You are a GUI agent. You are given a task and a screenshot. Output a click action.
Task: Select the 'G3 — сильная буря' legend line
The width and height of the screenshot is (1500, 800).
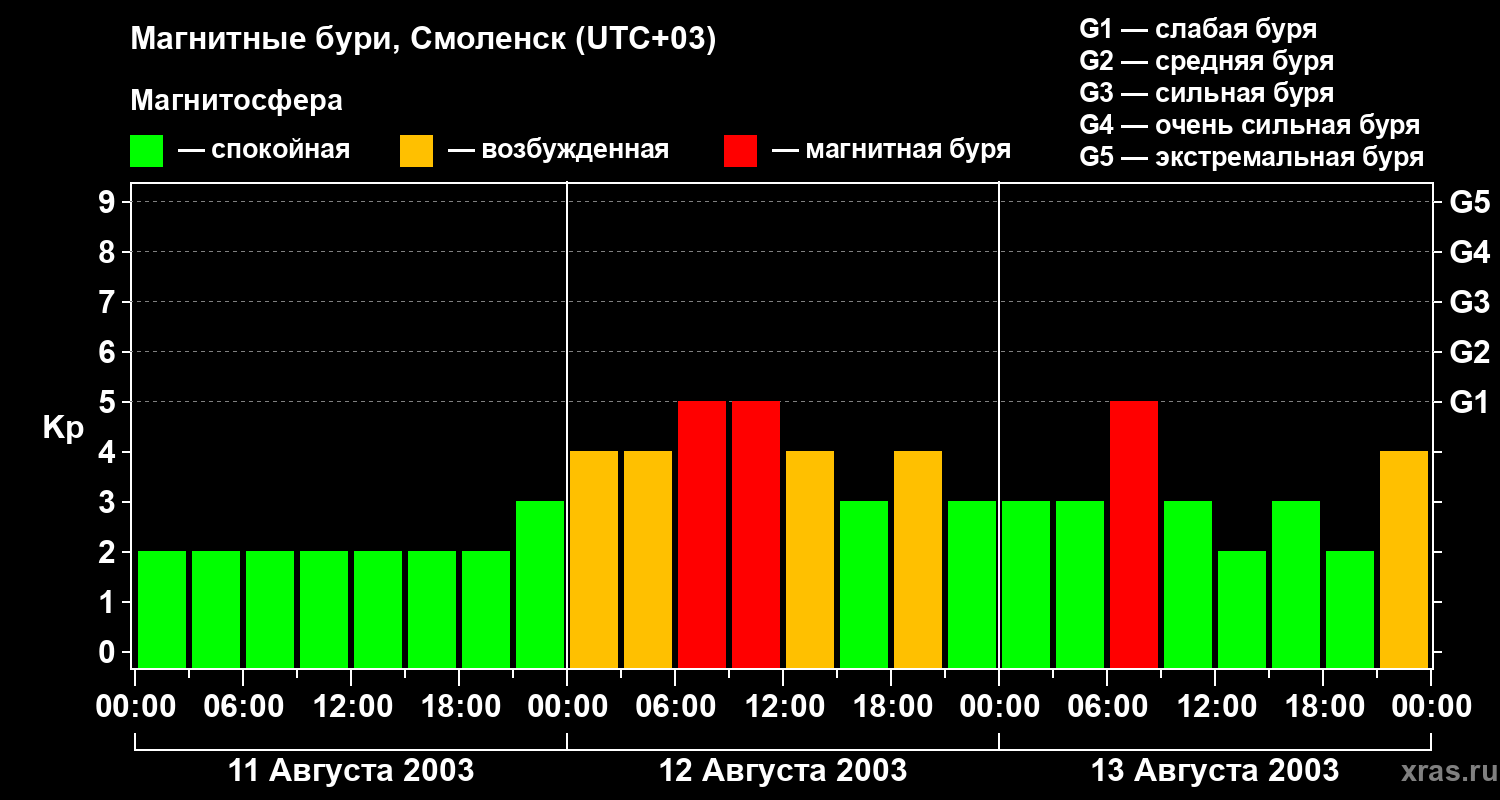pos(1207,93)
